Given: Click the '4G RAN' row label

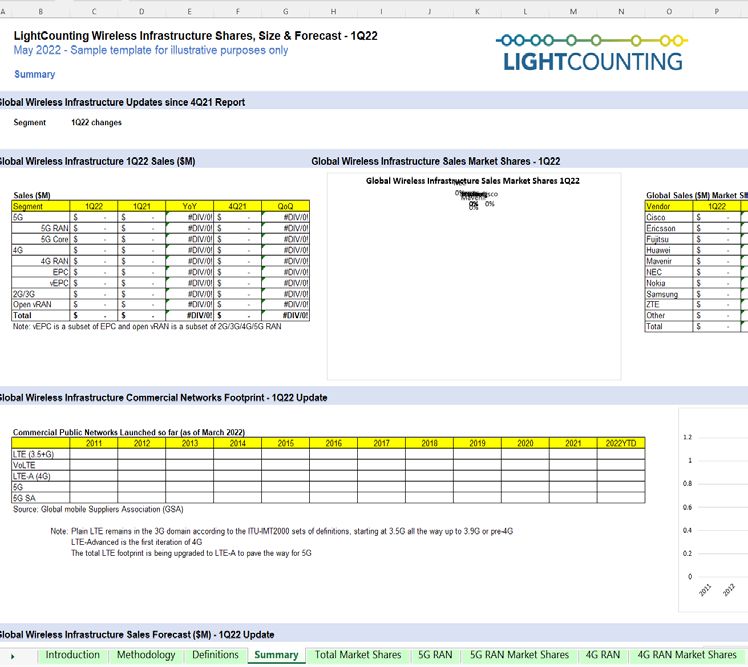Looking at the screenshot, I should click(41, 261).
